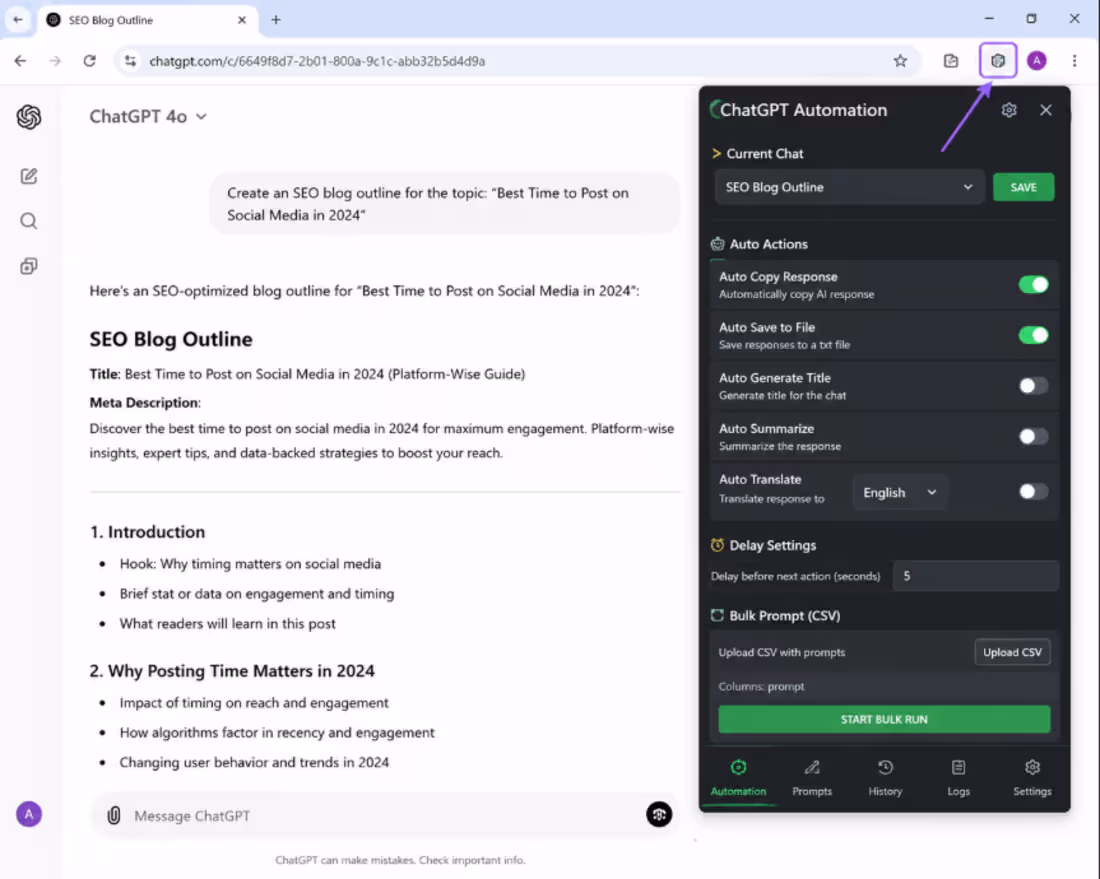Click the 1. Introduction heading

click(147, 532)
